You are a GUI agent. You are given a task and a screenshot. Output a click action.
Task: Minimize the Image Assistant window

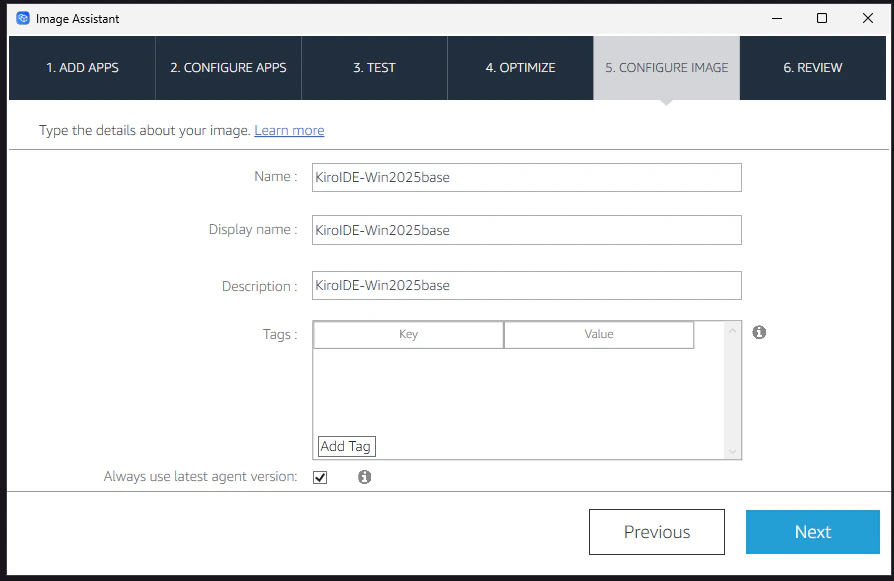click(x=777, y=18)
